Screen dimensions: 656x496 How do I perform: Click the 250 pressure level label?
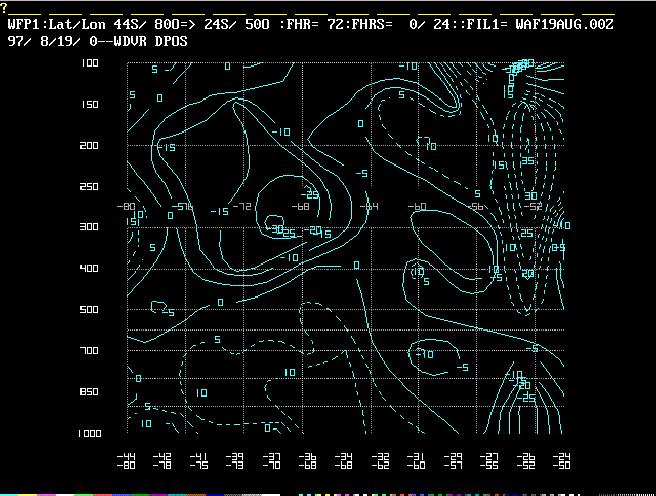(89, 187)
